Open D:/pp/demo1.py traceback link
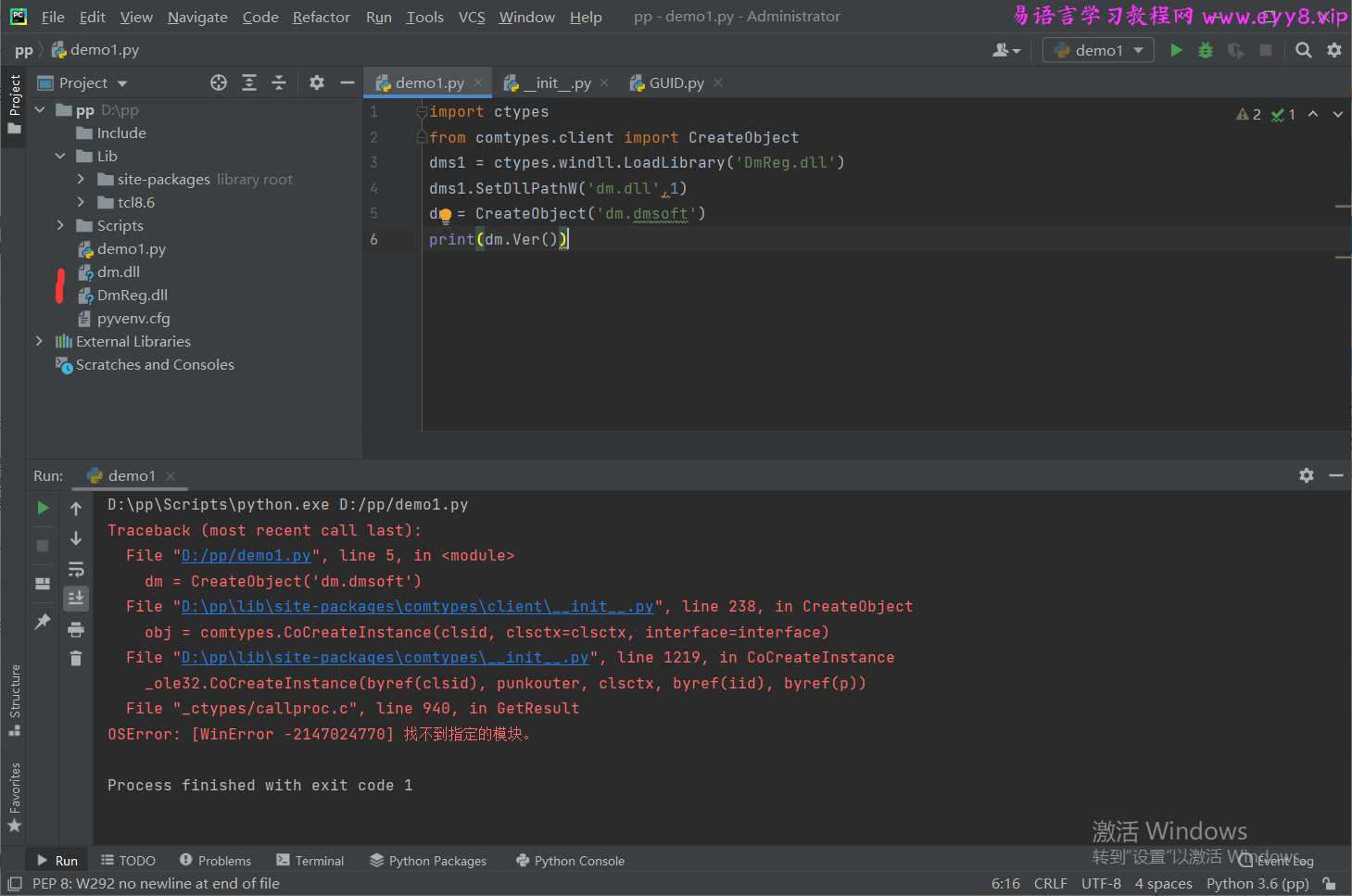The image size is (1352, 896). (246, 556)
